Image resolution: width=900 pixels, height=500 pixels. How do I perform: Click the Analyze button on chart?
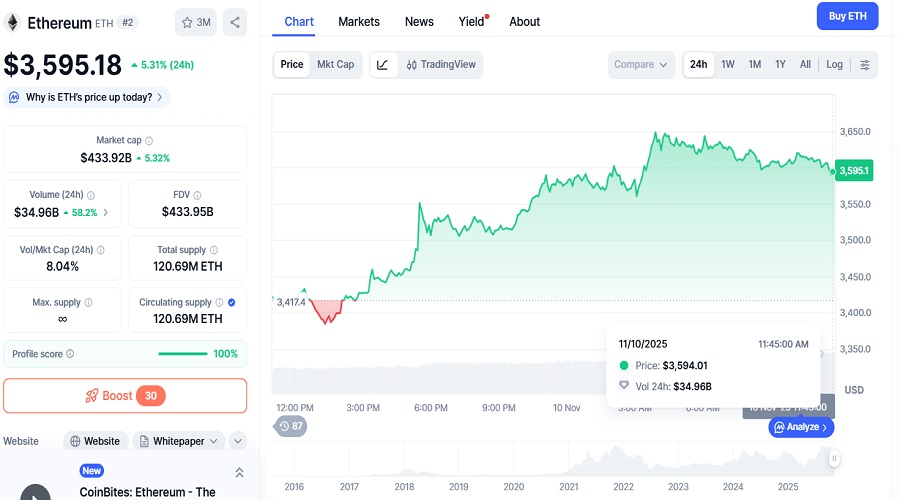[x=801, y=427]
